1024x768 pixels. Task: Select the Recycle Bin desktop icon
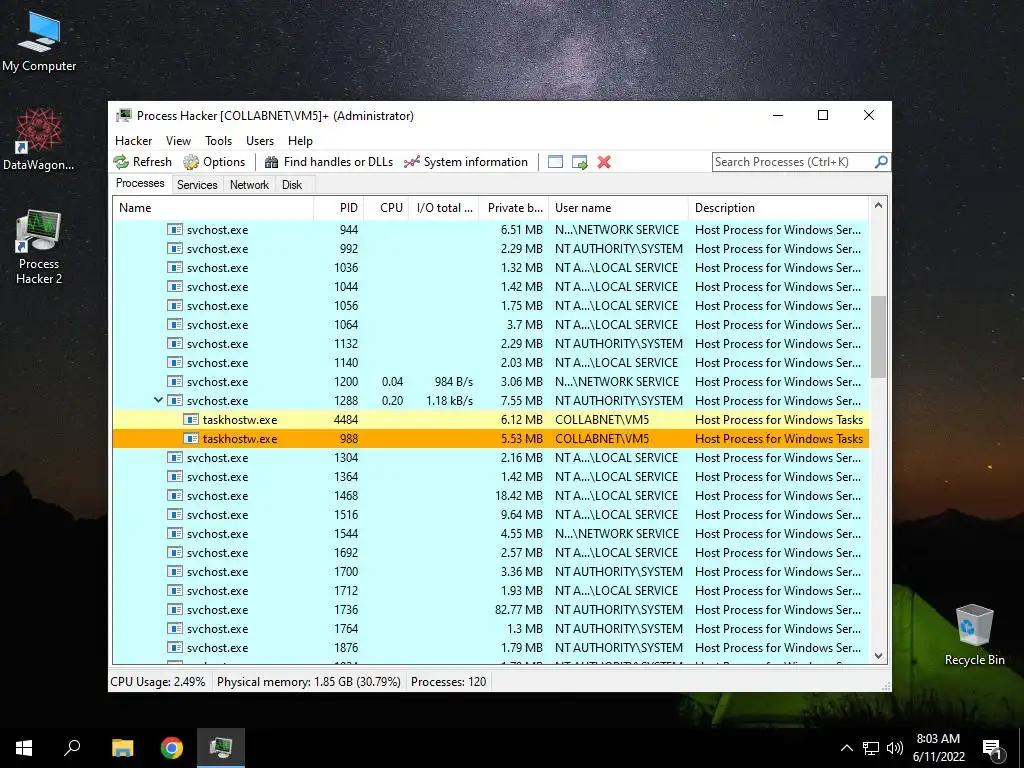click(974, 634)
